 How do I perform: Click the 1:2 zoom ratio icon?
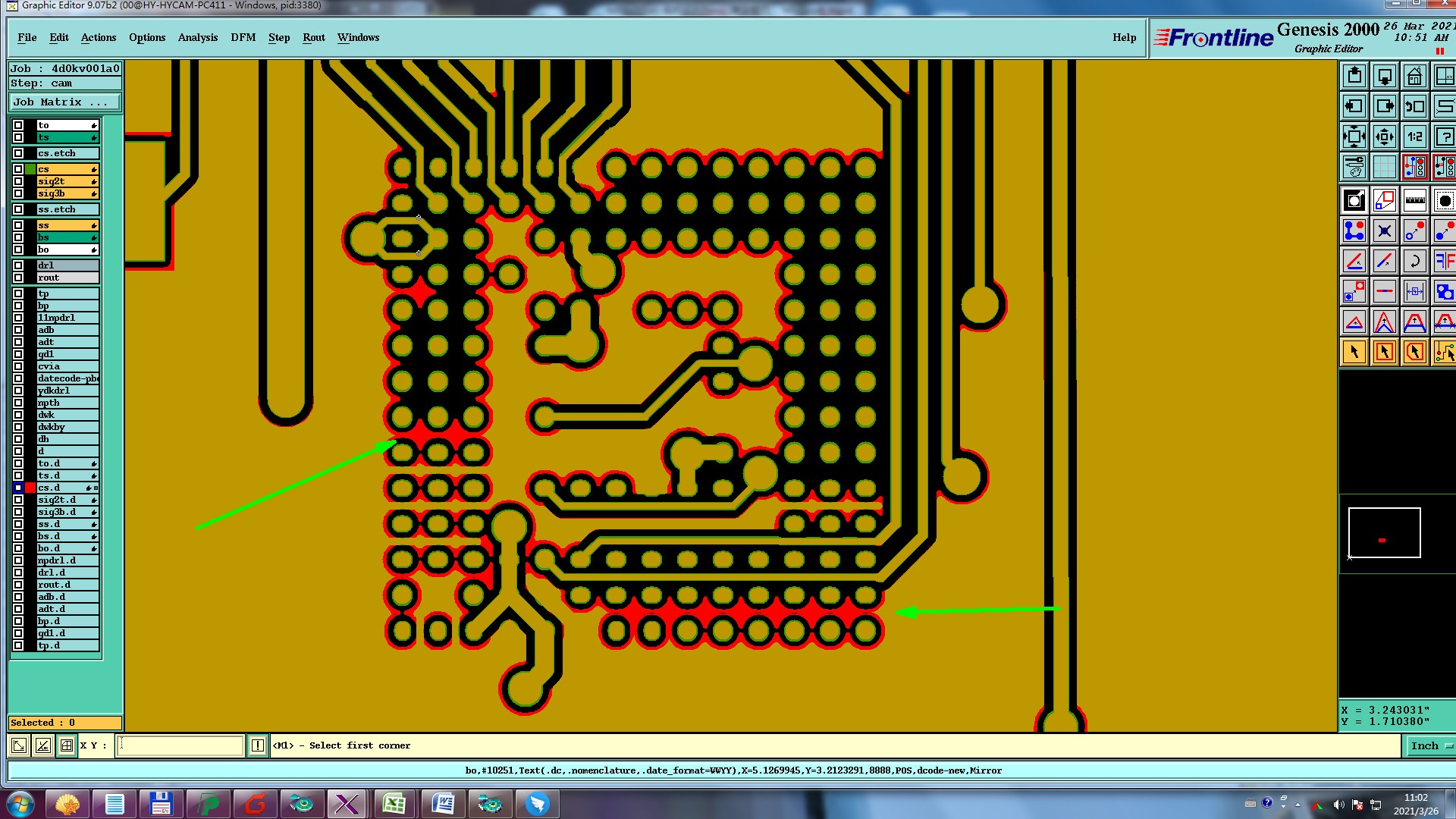[x=1414, y=137]
